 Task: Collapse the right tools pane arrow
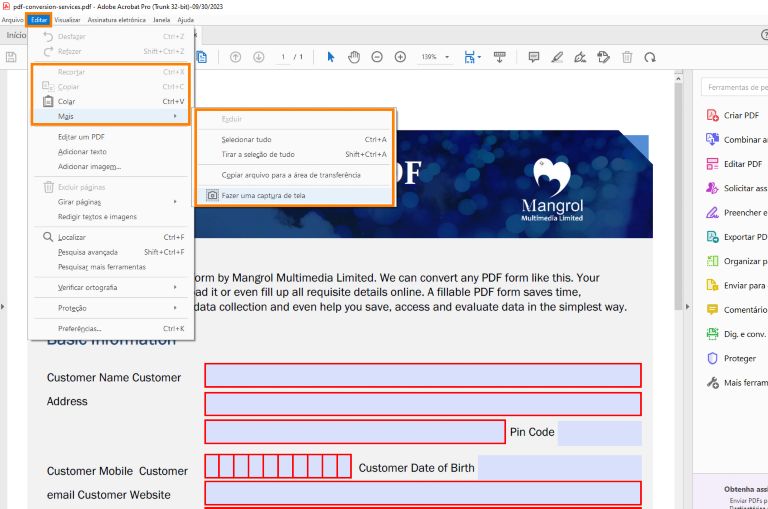[x=687, y=307]
